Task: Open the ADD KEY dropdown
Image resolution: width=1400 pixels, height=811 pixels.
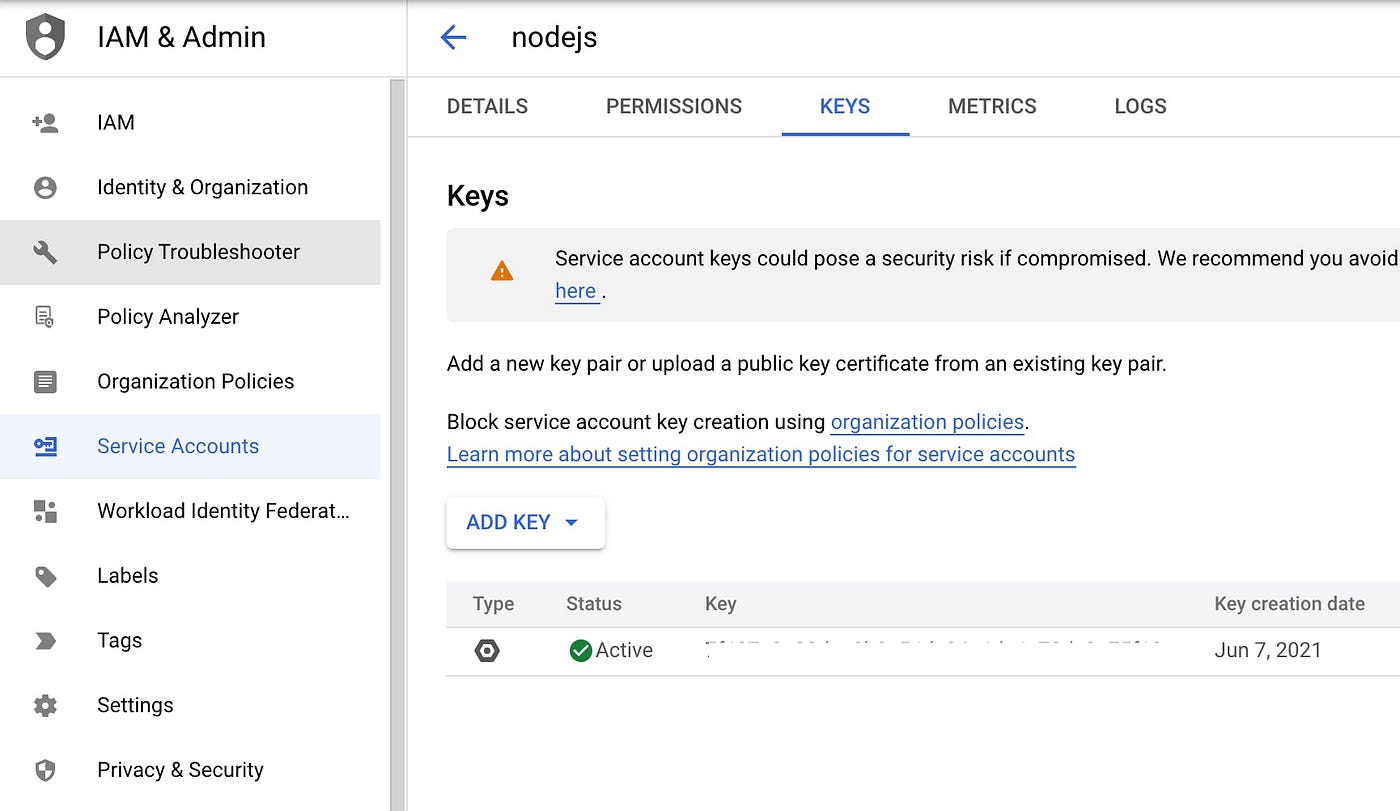Action: (x=526, y=522)
